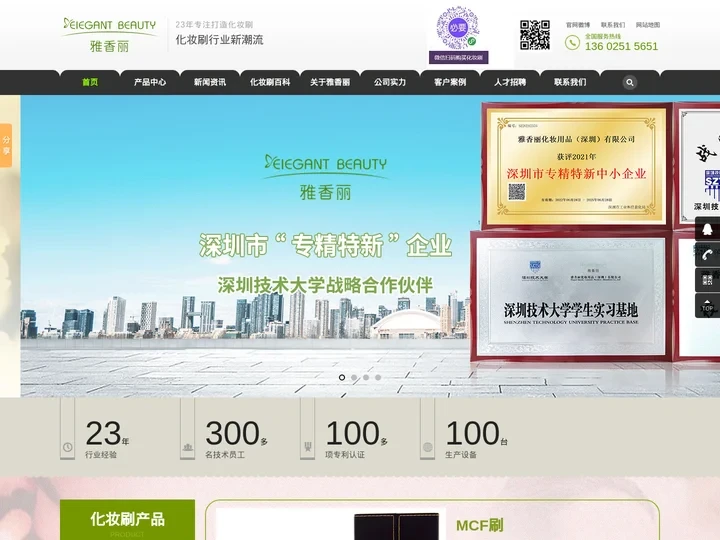Click the 深圳技术大学战略合作伙伴 banner text
Image resolution: width=720 pixels, height=540 pixels.
click(x=325, y=285)
